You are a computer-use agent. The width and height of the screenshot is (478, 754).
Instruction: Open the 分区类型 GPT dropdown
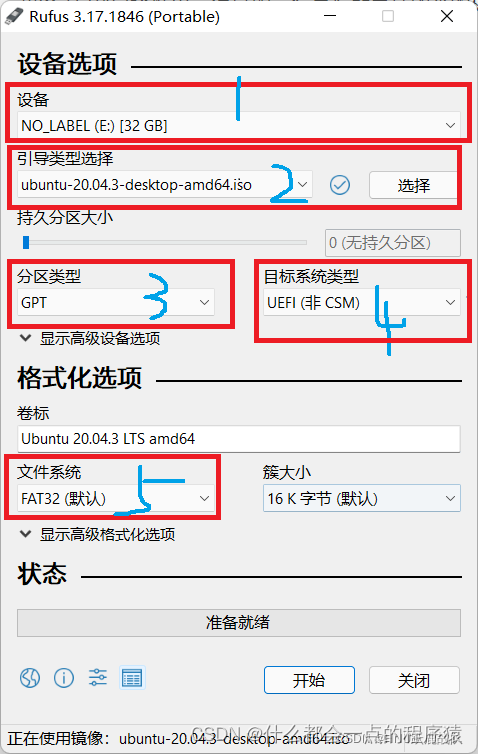[116, 302]
